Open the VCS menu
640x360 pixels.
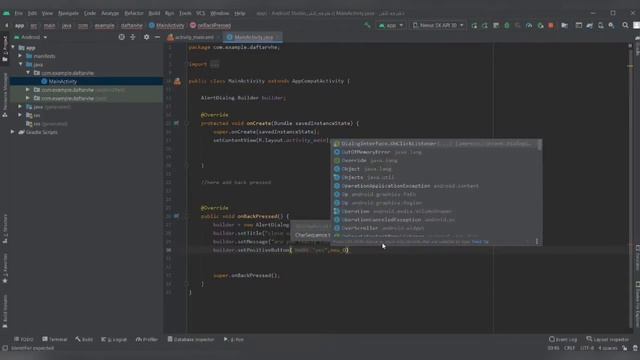point(200,13)
